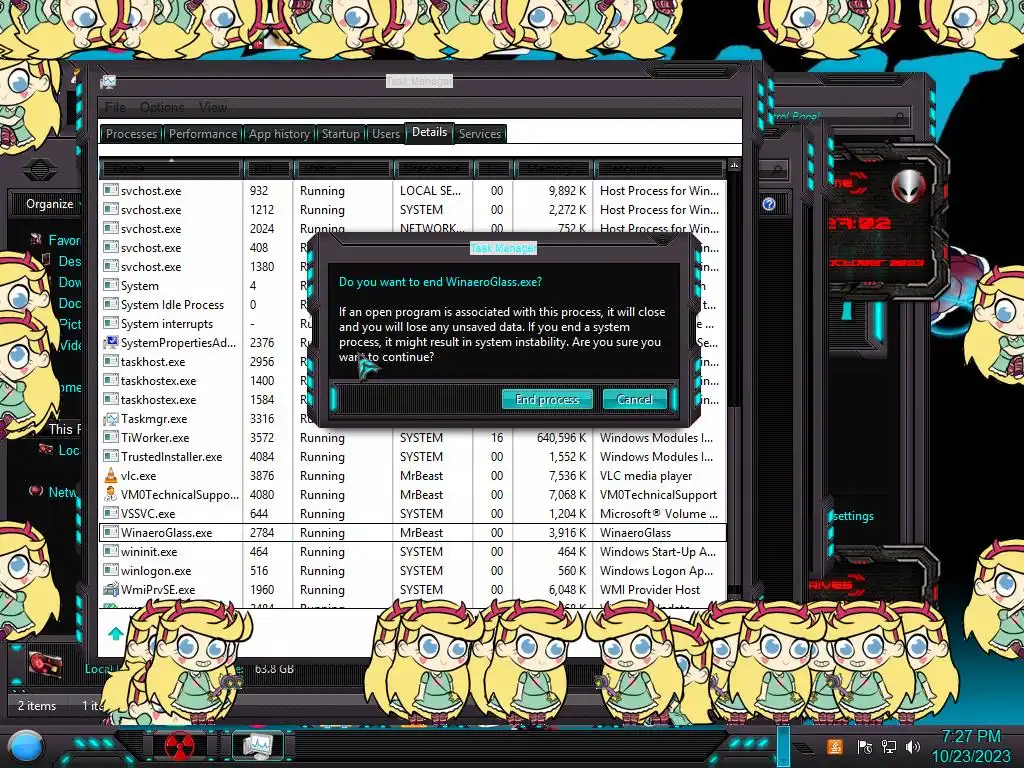Click the volume speaker tray icon
This screenshot has width=1024, height=768.
click(913, 746)
